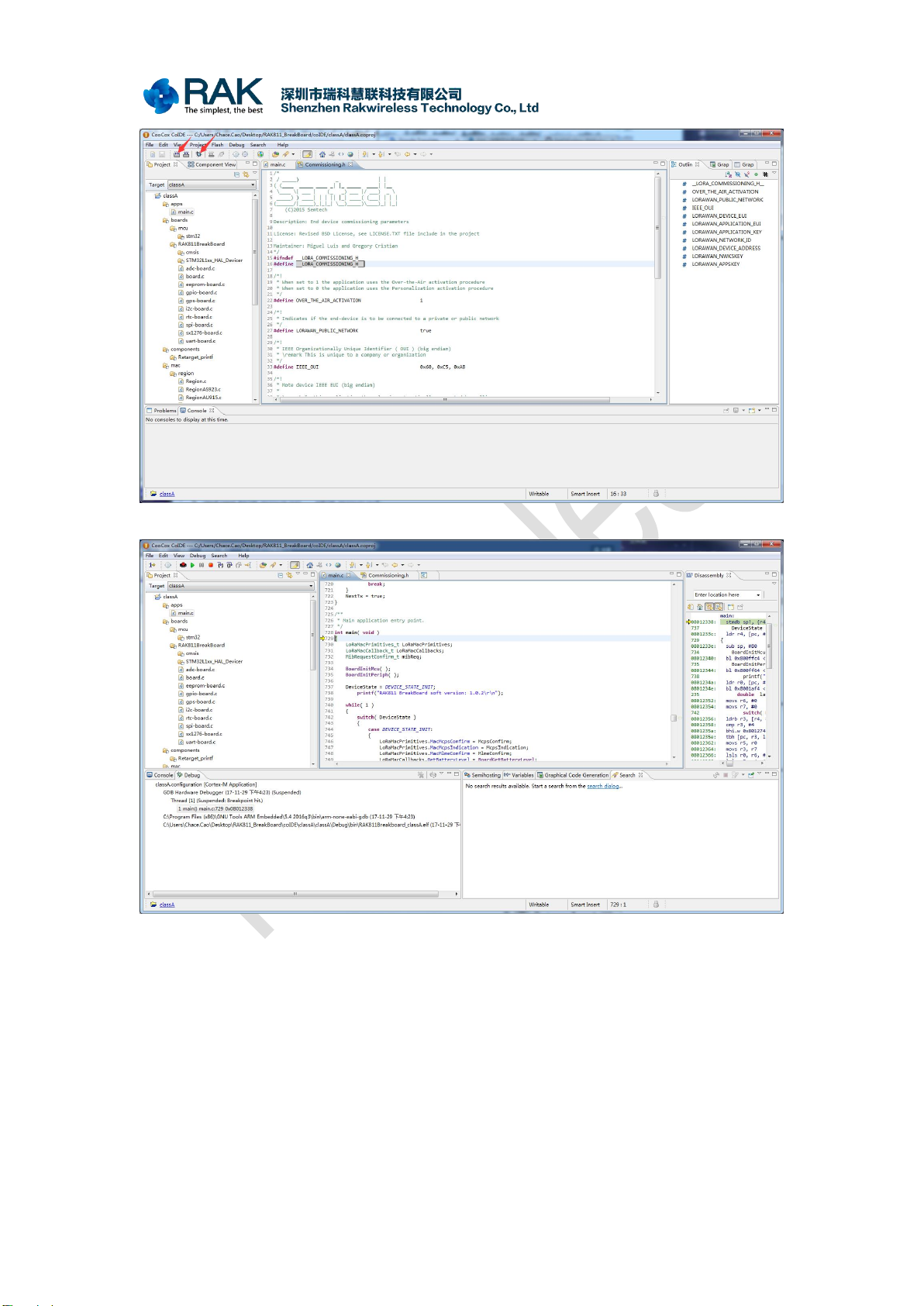Open the Flash menu
The height and width of the screenshot is (1306, 924).
217,145
